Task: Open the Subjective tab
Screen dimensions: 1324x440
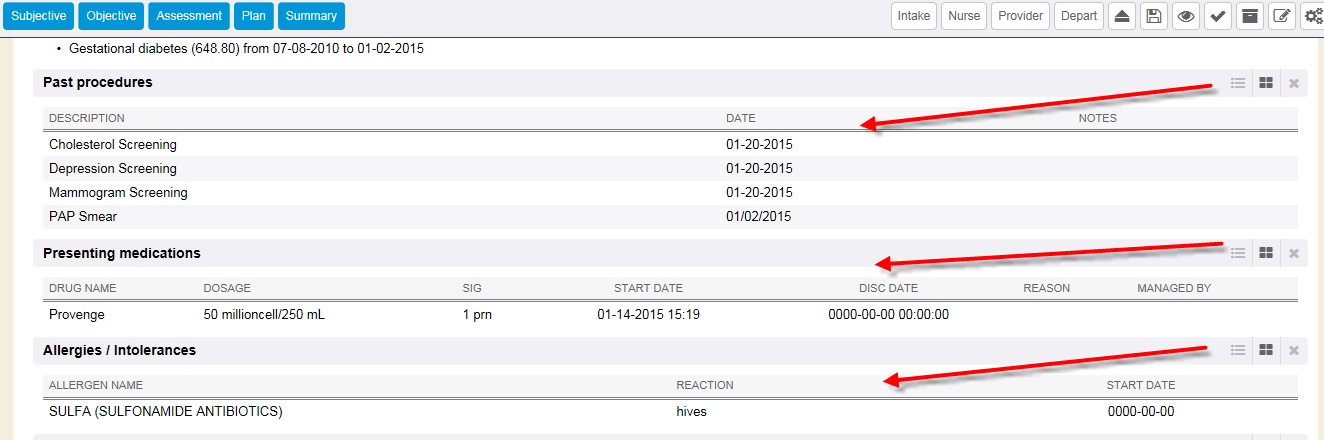Action: tap(38, 16)
